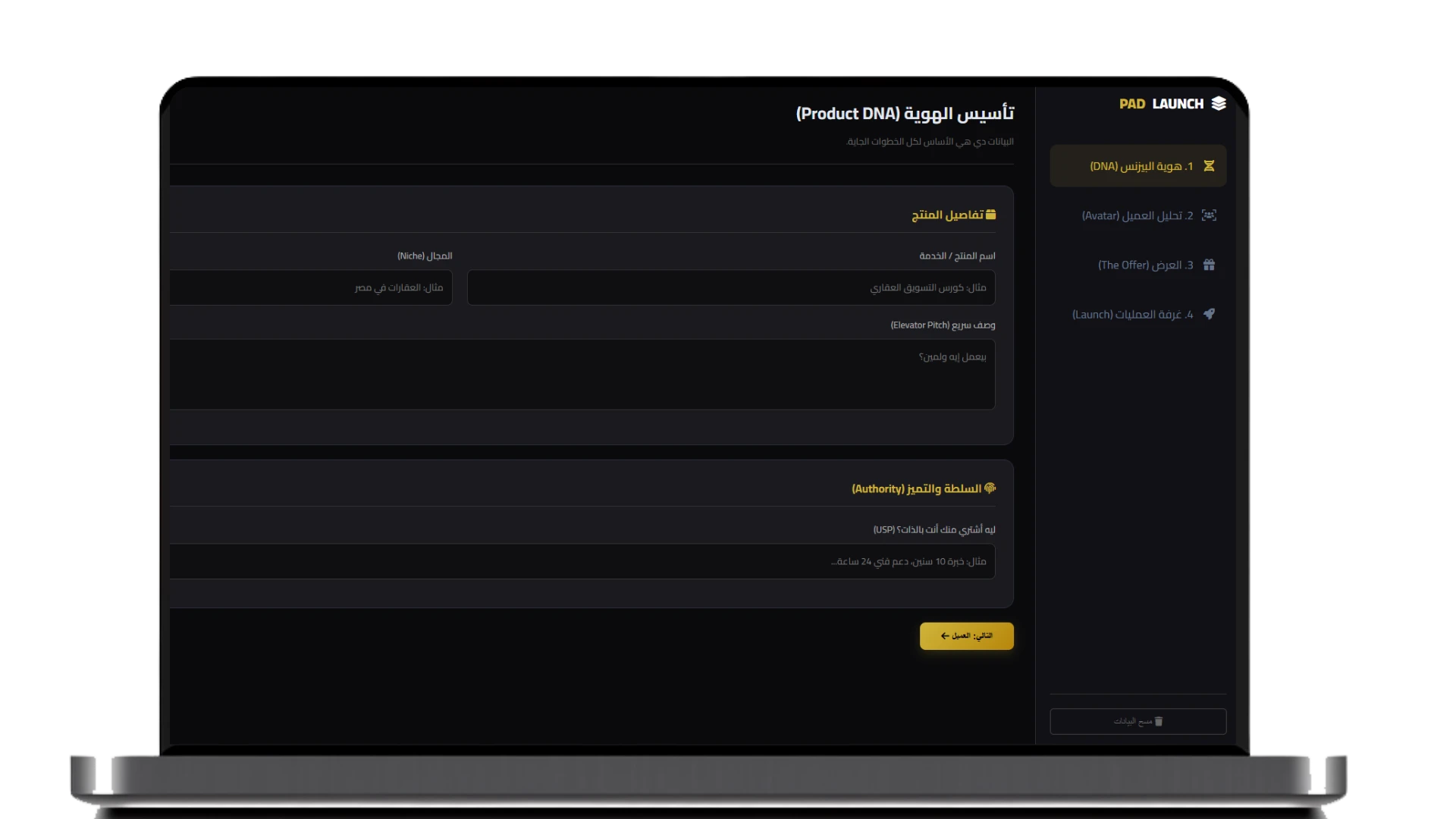Click the Avatar face-scan icon in the sidebar
The image size is (1456, 819).
pos(1209,215)
